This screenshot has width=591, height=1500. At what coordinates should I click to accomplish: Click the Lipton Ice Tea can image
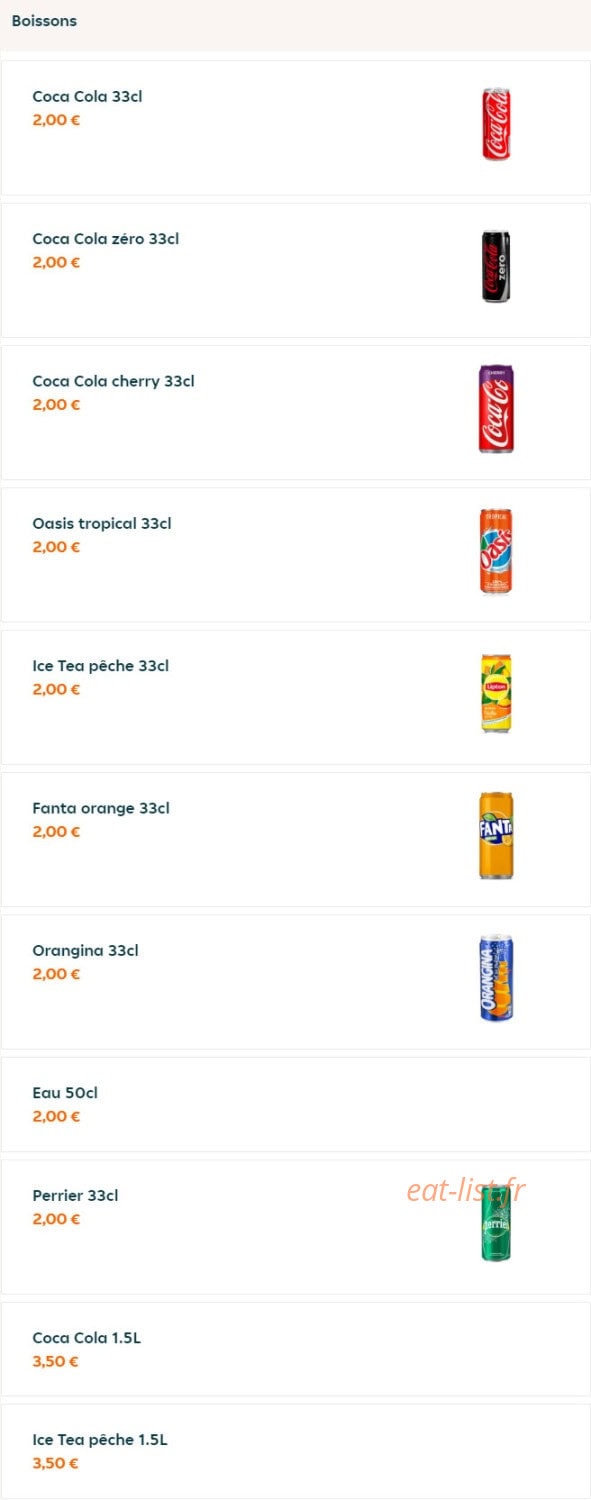point(496,693)
